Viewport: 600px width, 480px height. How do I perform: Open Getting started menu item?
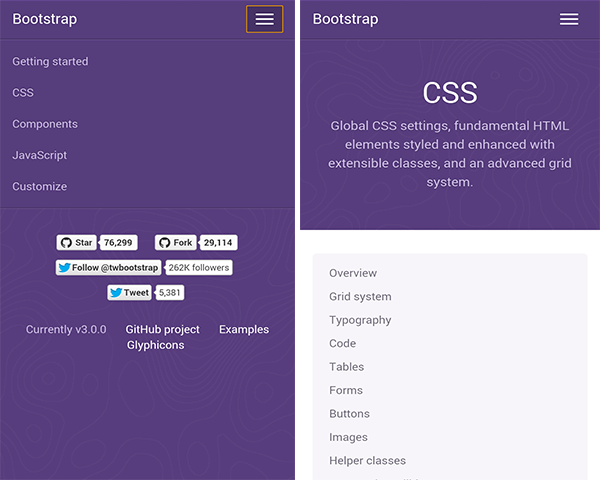(50, 62)
